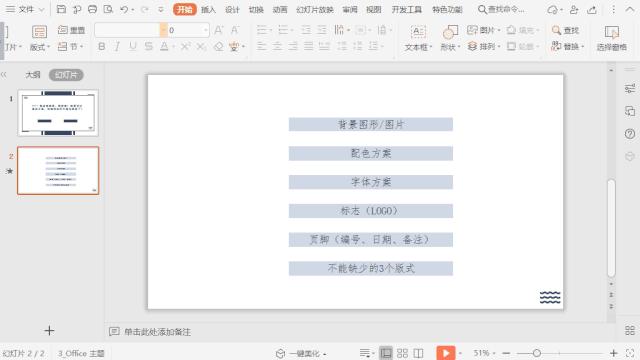Click the 替换 replace button
The height and width of the screenshot is (360, 640).
click(x=567, y=47)
